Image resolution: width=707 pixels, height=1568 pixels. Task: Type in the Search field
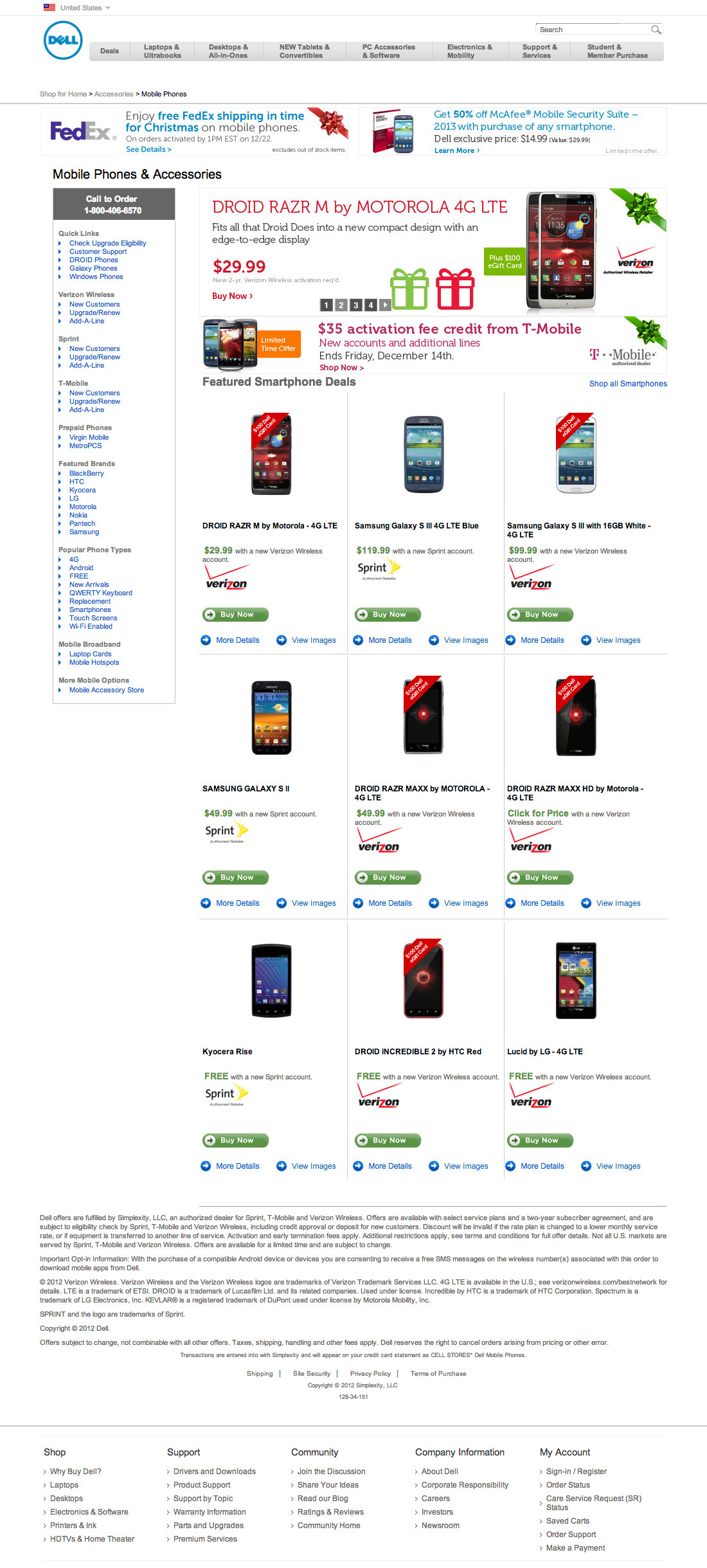coord(593,30)
